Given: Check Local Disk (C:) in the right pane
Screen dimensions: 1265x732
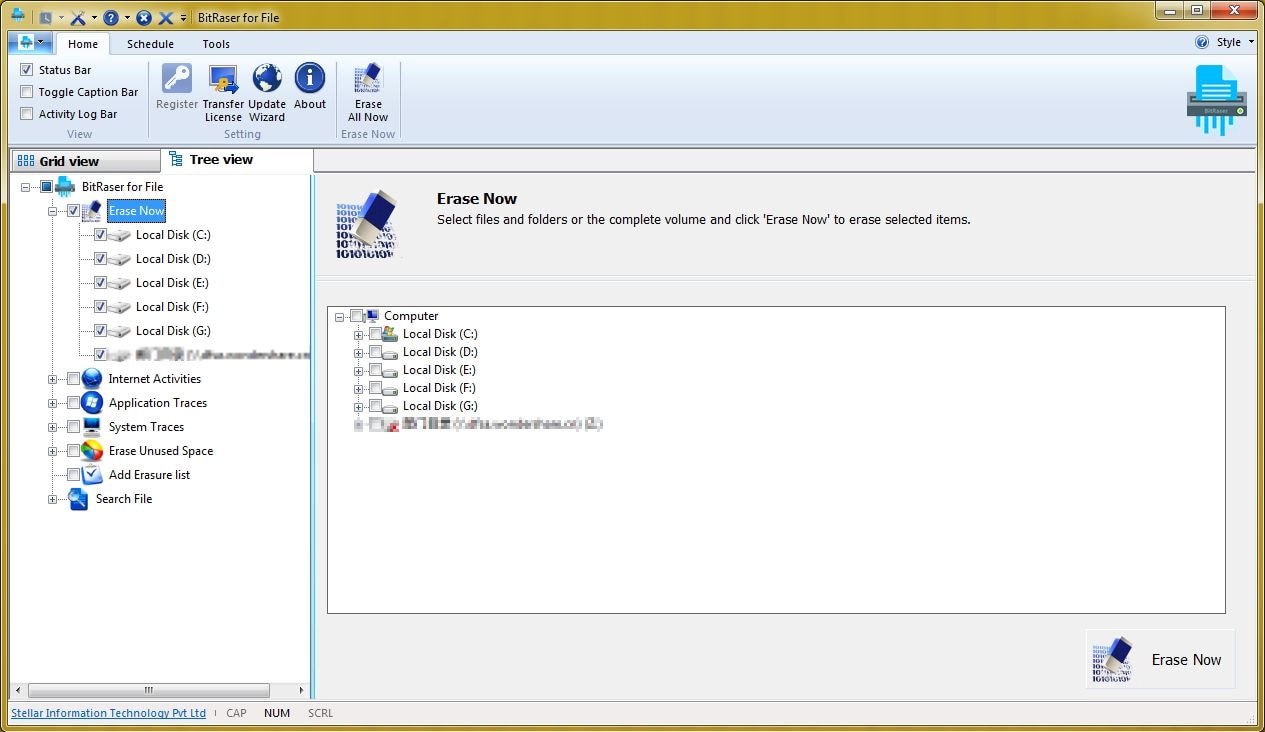Looking at the screenshot, I should point(375,334).
